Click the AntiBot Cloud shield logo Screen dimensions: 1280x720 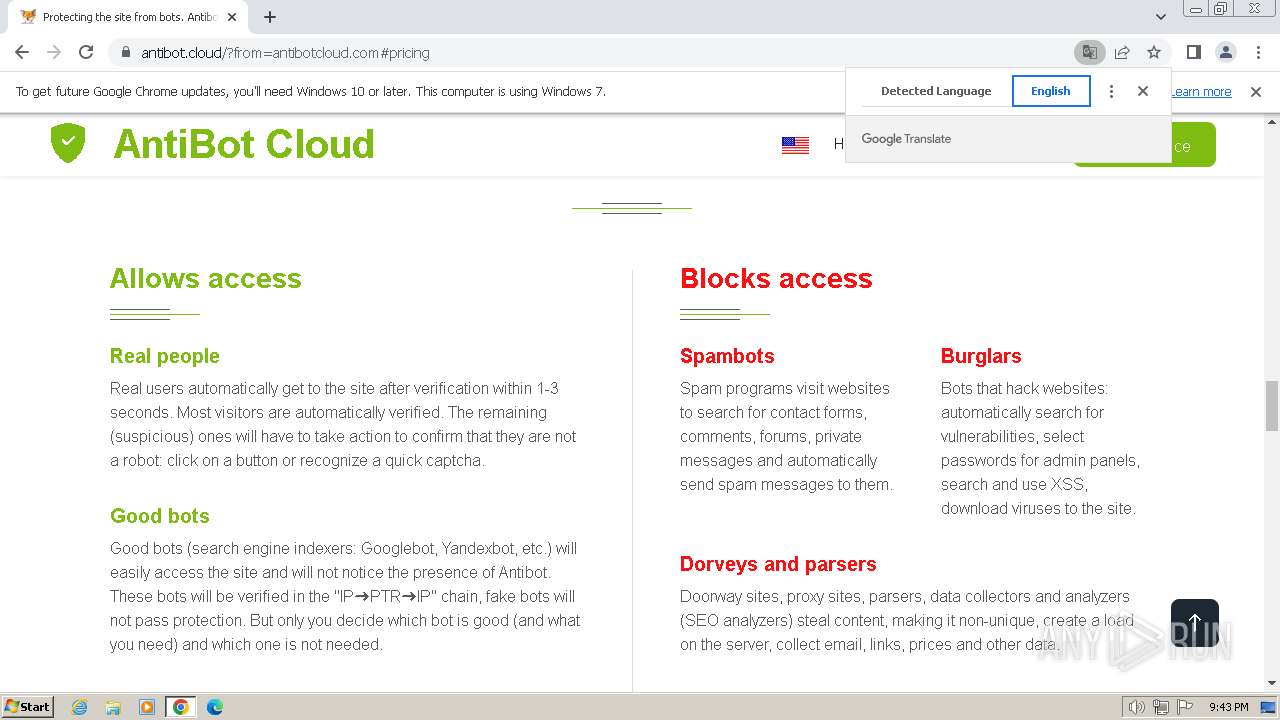68,143
